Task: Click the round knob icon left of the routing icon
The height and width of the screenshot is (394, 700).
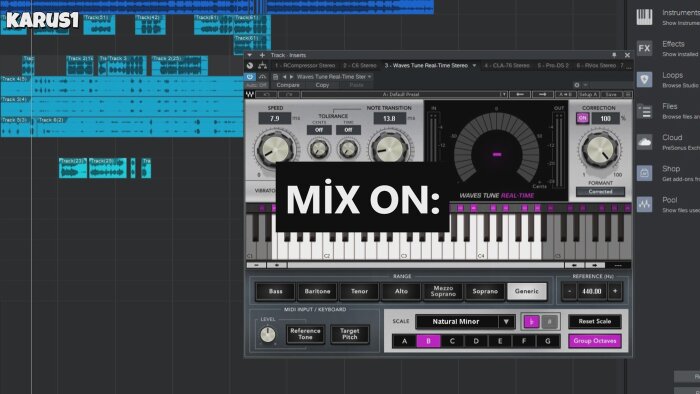Action: [x=250, y=66]
